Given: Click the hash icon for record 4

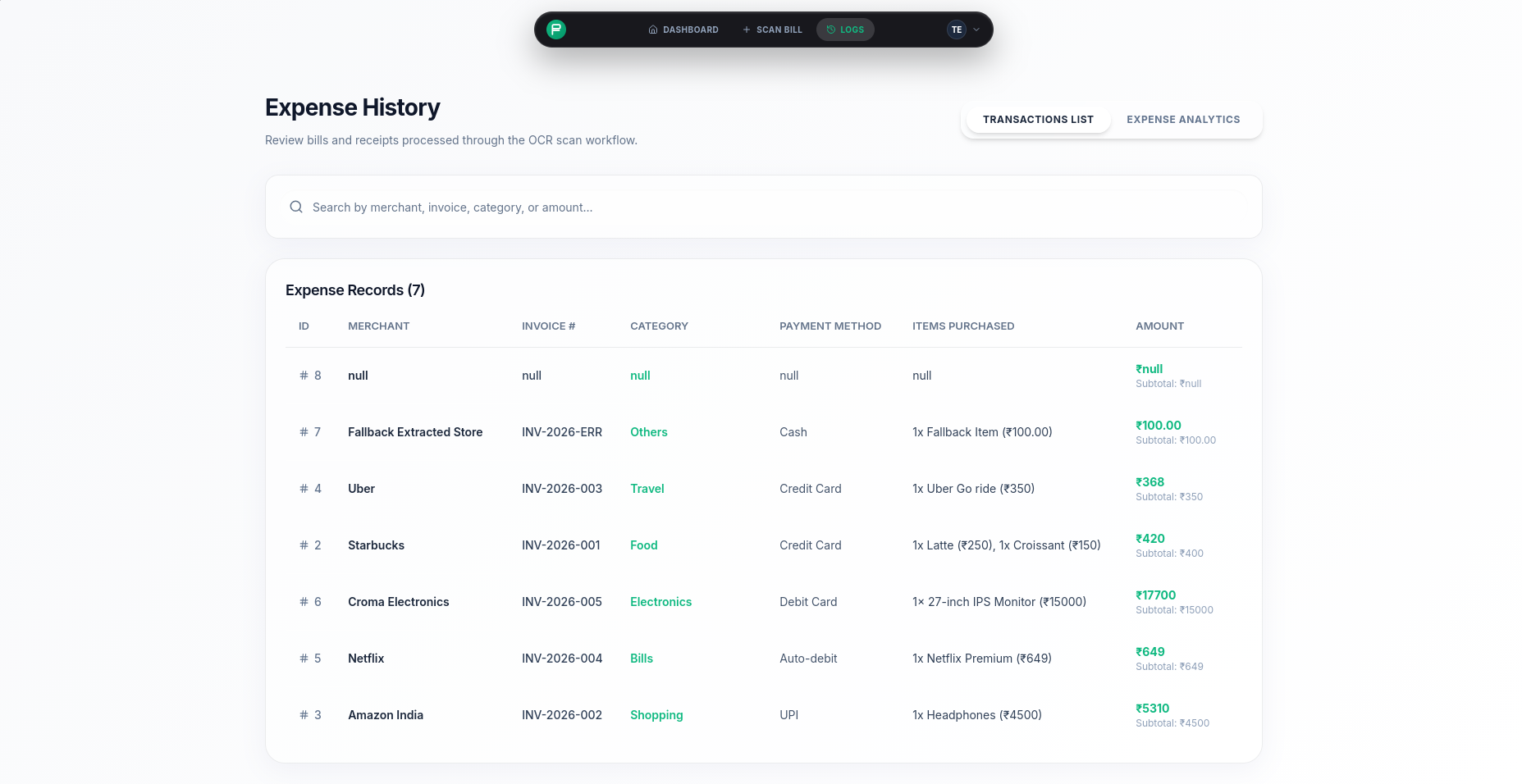Looking at the screenshot, I should pyautogui.click(x=304, y=489).
